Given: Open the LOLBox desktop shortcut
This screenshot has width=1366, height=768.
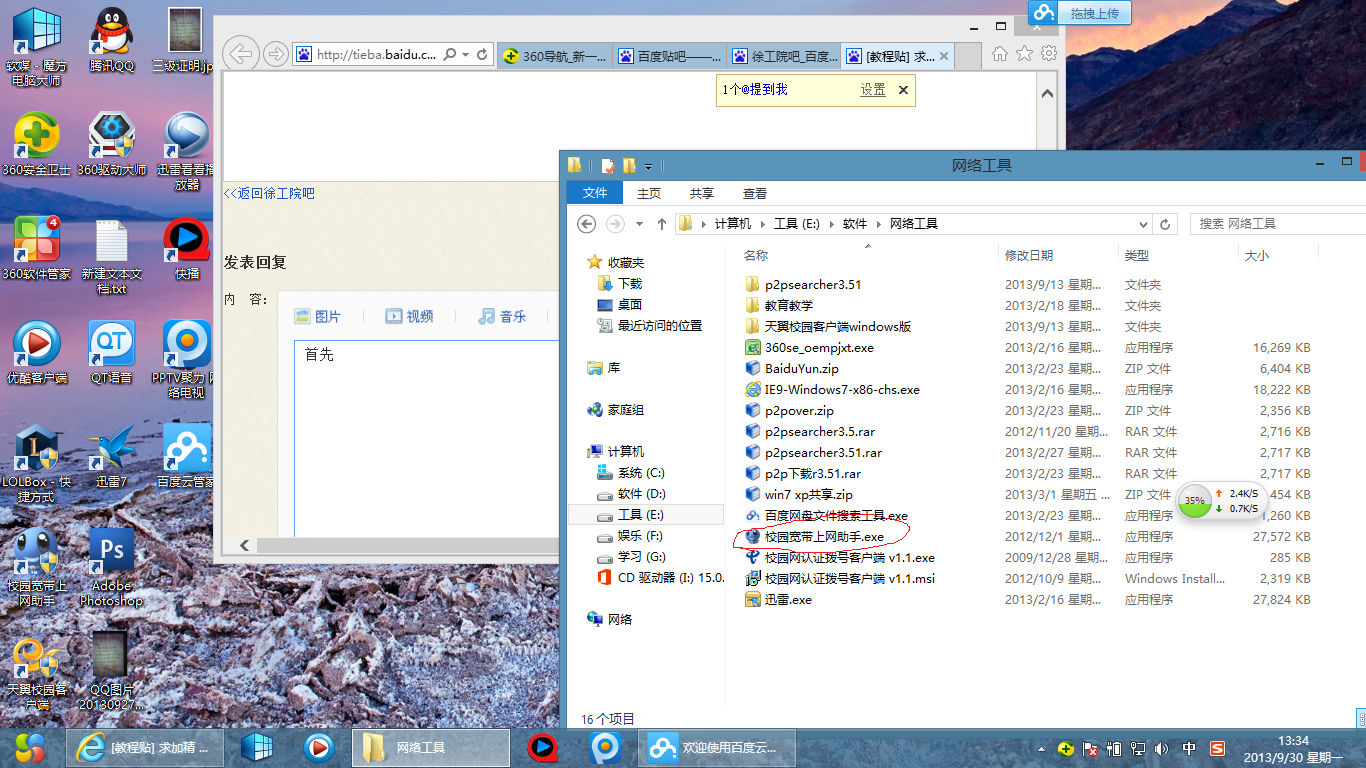Looking at the screenshot, I should point(36,463).
